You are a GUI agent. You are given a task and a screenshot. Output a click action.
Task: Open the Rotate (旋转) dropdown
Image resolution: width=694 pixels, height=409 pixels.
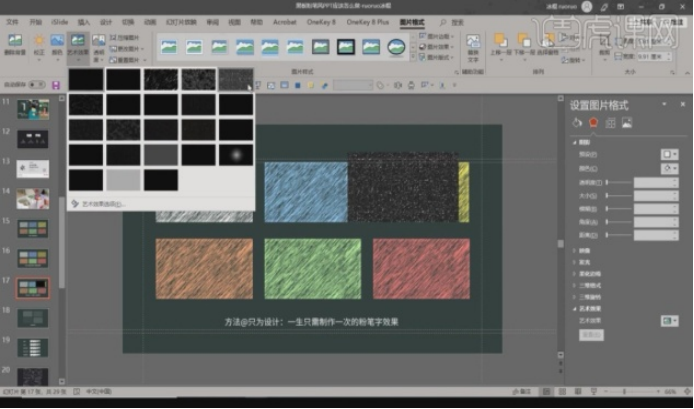[x=573, y=60]
